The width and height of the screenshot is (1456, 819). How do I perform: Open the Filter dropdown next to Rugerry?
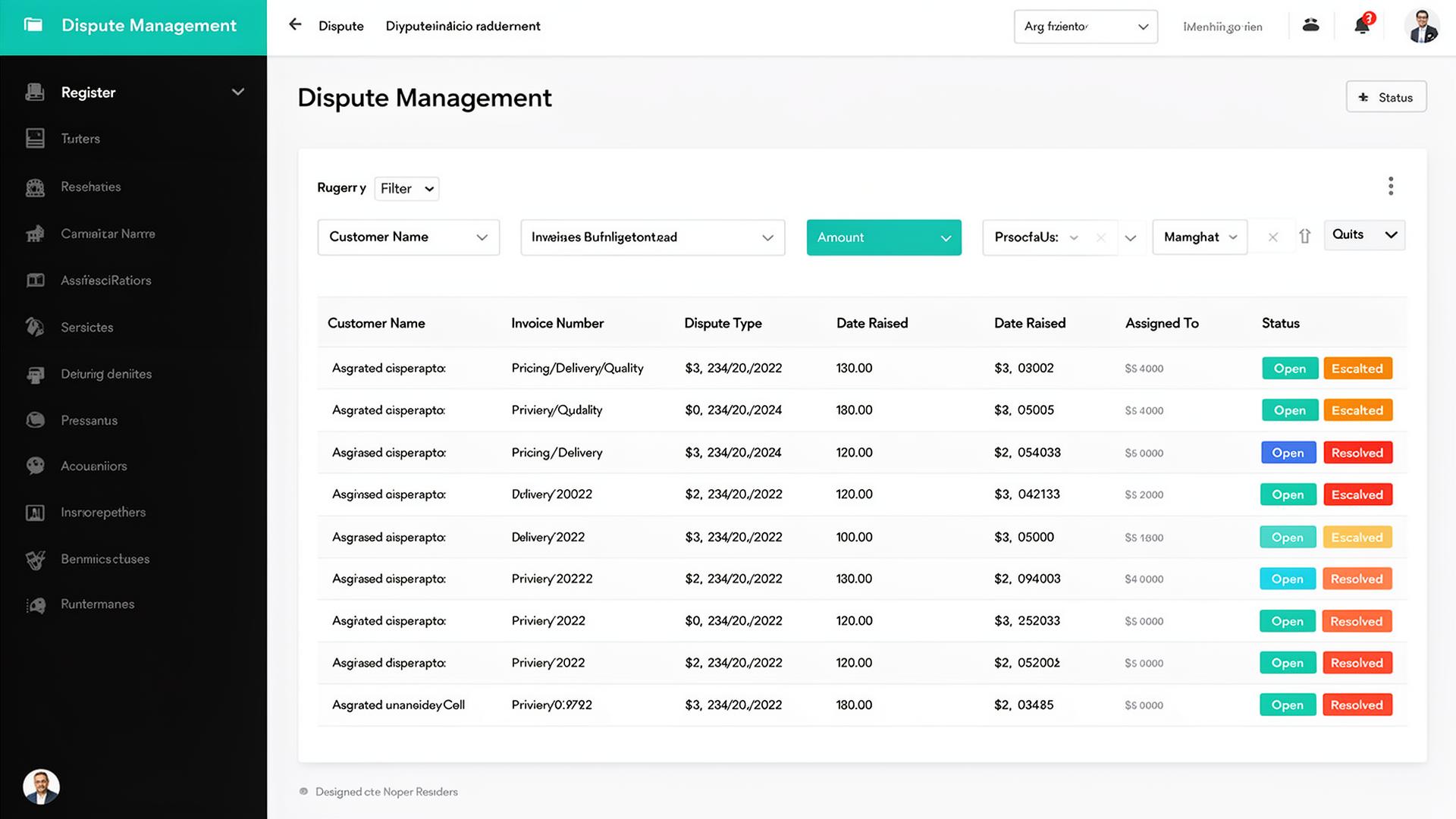pyautogui.click(x=406, y=189)
